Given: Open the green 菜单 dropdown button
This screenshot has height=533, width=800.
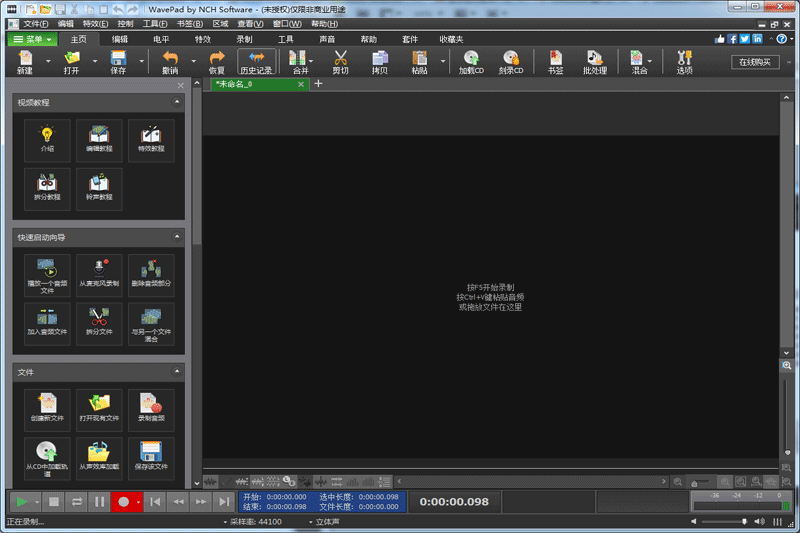Looking at the screenshot, I should point(30,39).
